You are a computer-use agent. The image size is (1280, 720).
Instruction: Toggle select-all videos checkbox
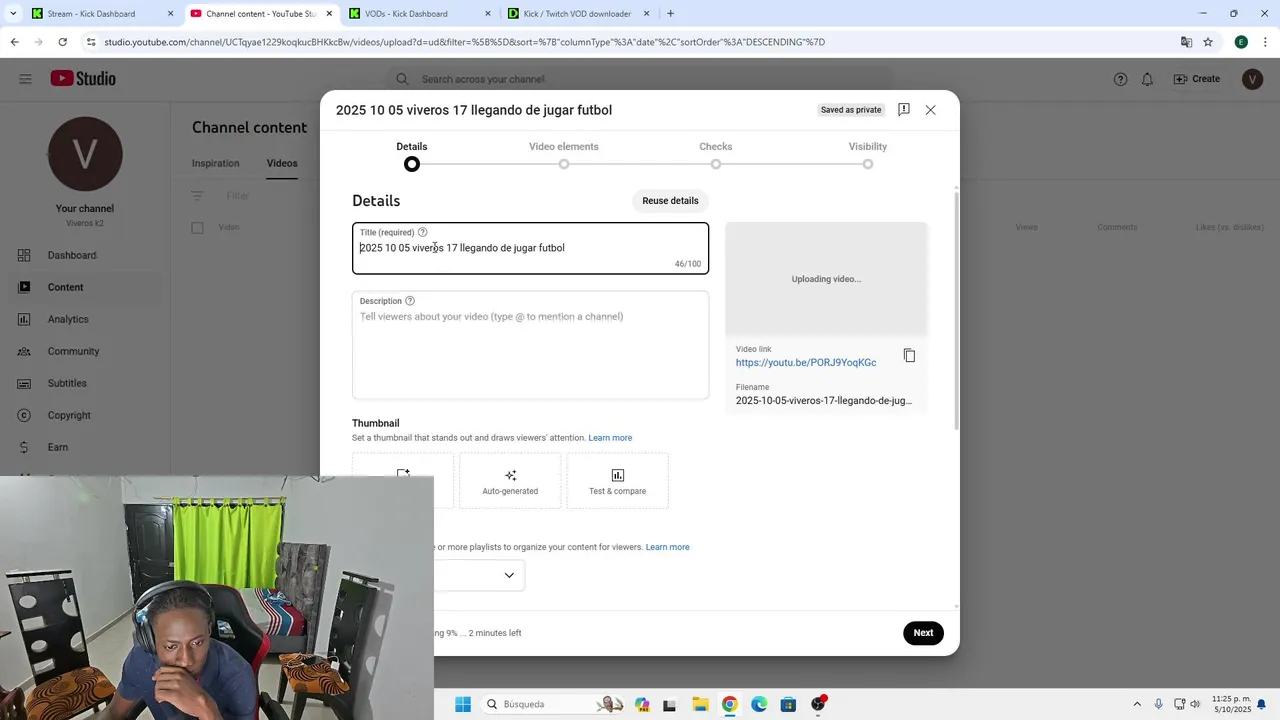(197, 228)
